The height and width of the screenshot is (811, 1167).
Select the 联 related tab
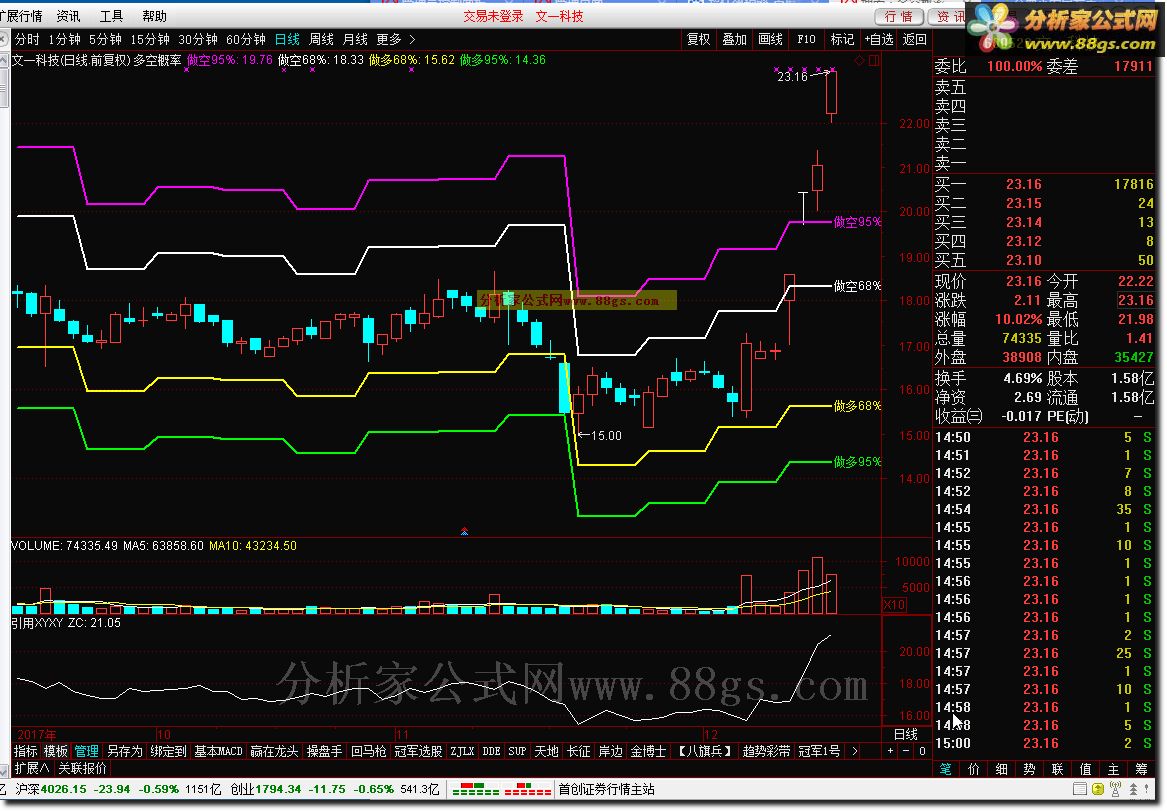point(1058,769)
